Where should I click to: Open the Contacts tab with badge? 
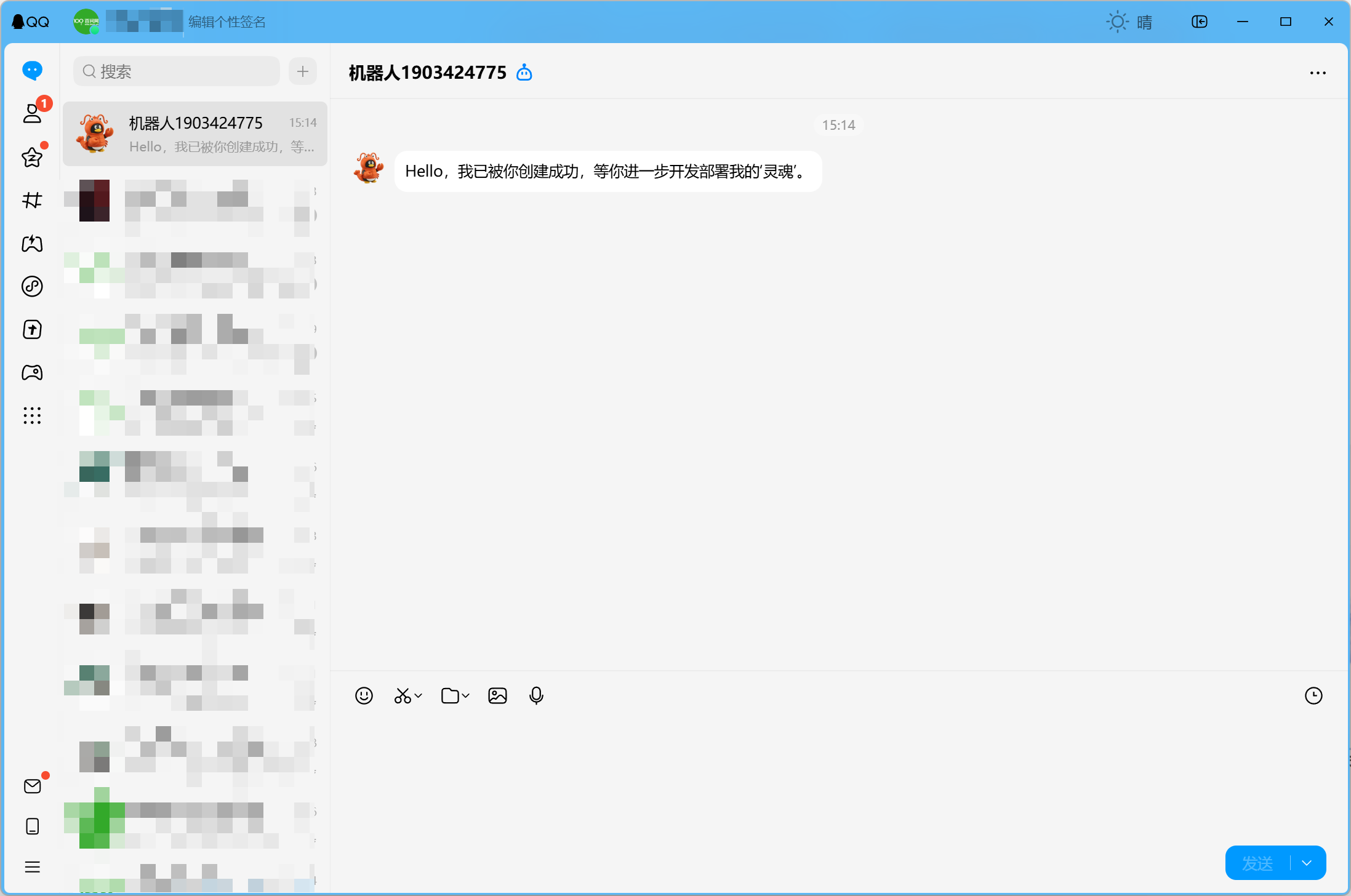[x=32, y=114]
